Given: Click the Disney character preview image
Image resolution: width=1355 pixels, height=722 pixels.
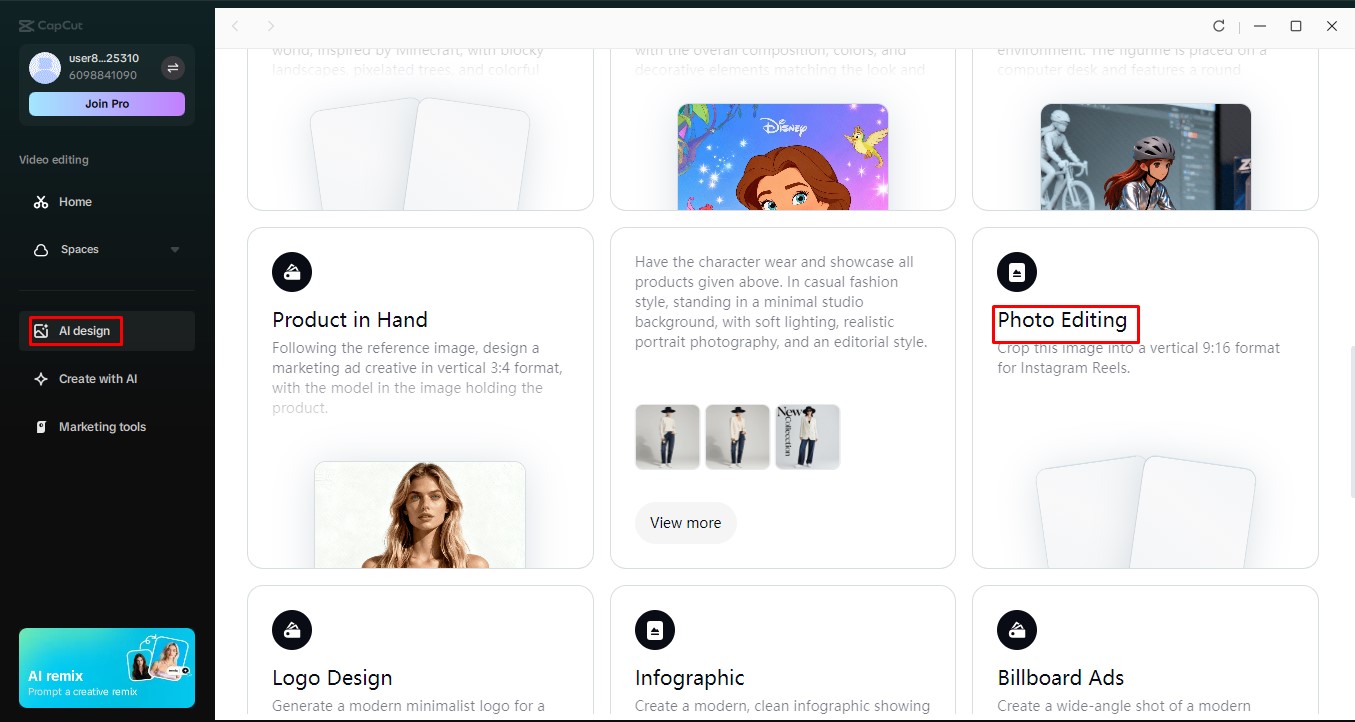Looking at the screenshot, I should point(782,155).
